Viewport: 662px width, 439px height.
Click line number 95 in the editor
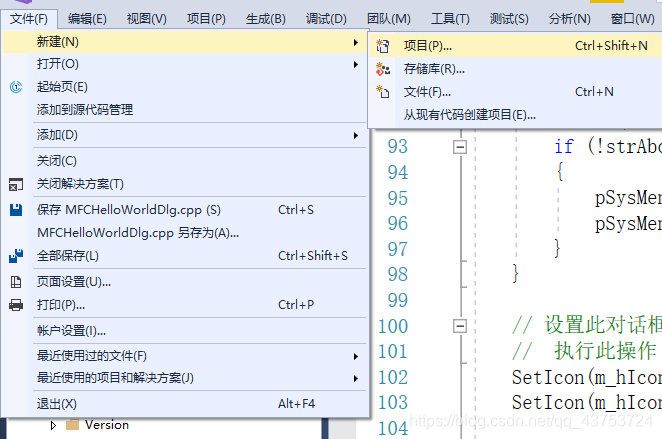tap(398, 198)
